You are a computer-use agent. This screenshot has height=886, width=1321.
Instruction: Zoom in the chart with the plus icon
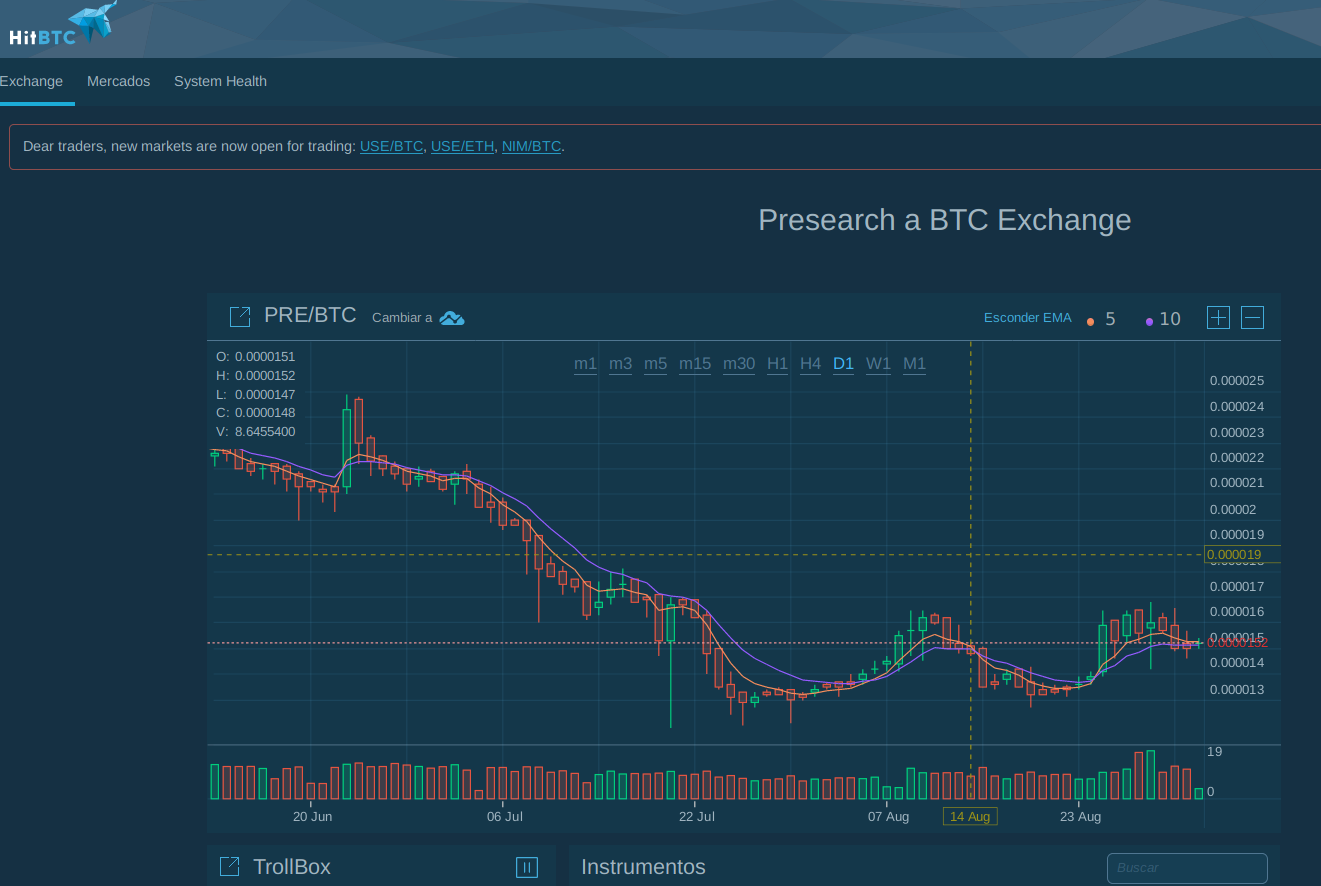pyautogui.click(x=1218, y=318)
